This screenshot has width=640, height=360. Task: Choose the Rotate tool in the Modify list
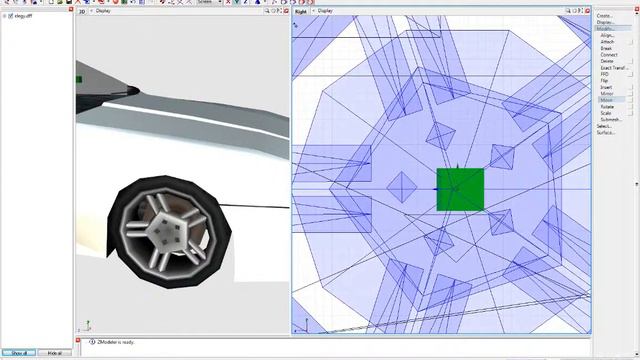(607, 107)
